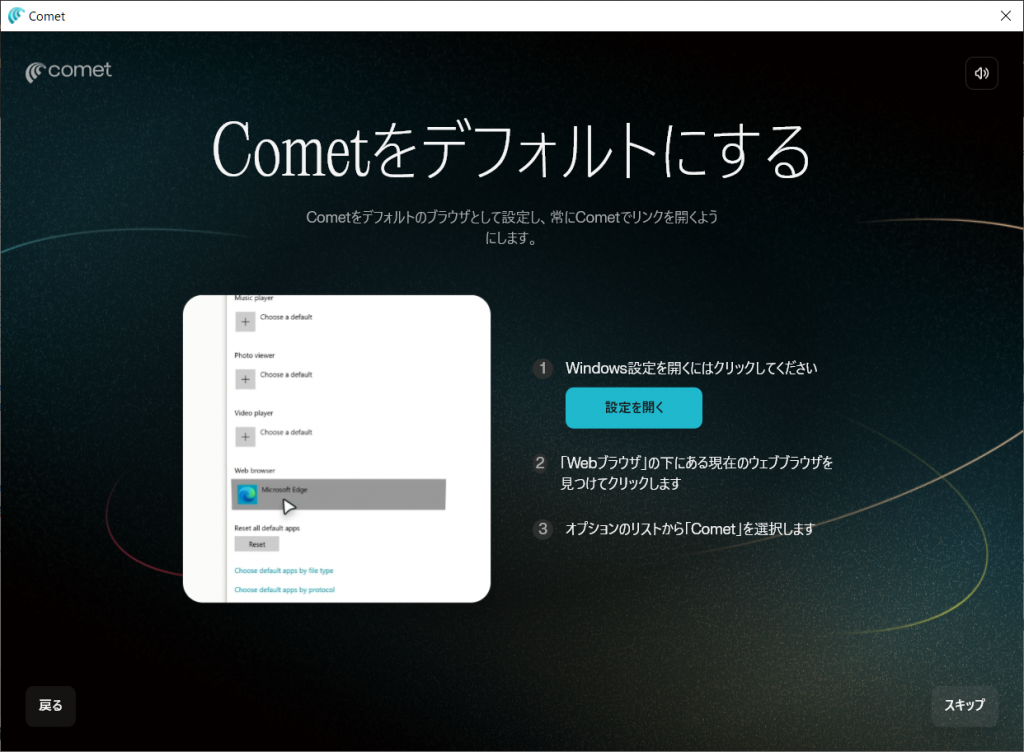The width and height of the screenshot is (1024, 752).
Task: Click the step 2 number badge
Action: (541, 464)
